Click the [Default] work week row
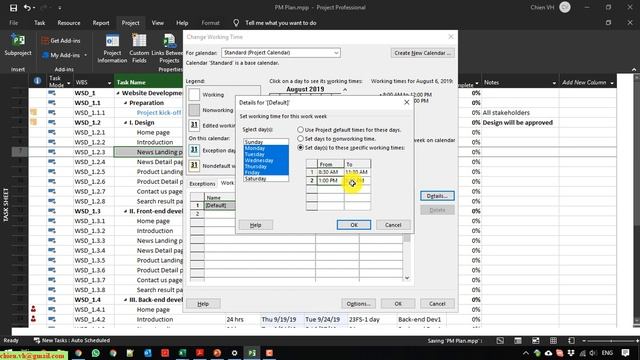Viewport: 640px width, 360px height. [x=220, y=205]
